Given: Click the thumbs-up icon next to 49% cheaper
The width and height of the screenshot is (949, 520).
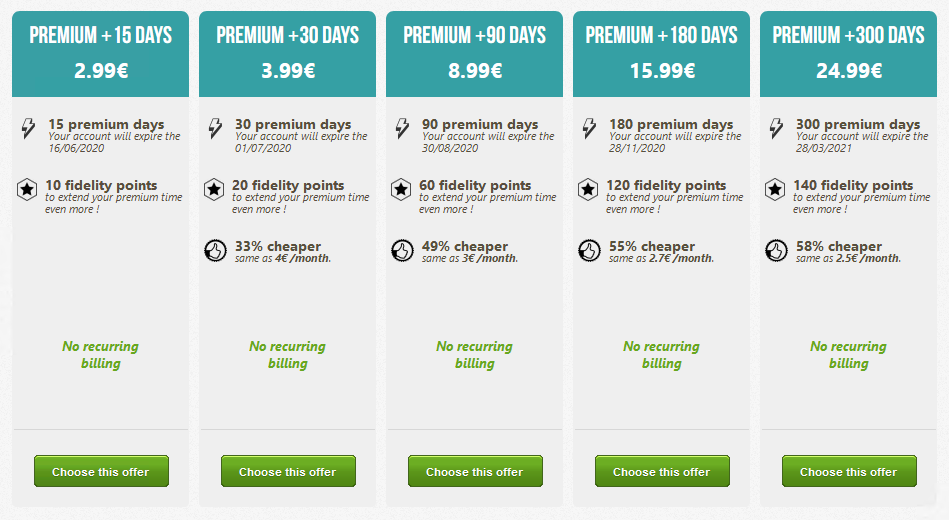Looking at the screenshot, I should coord(402,251).
